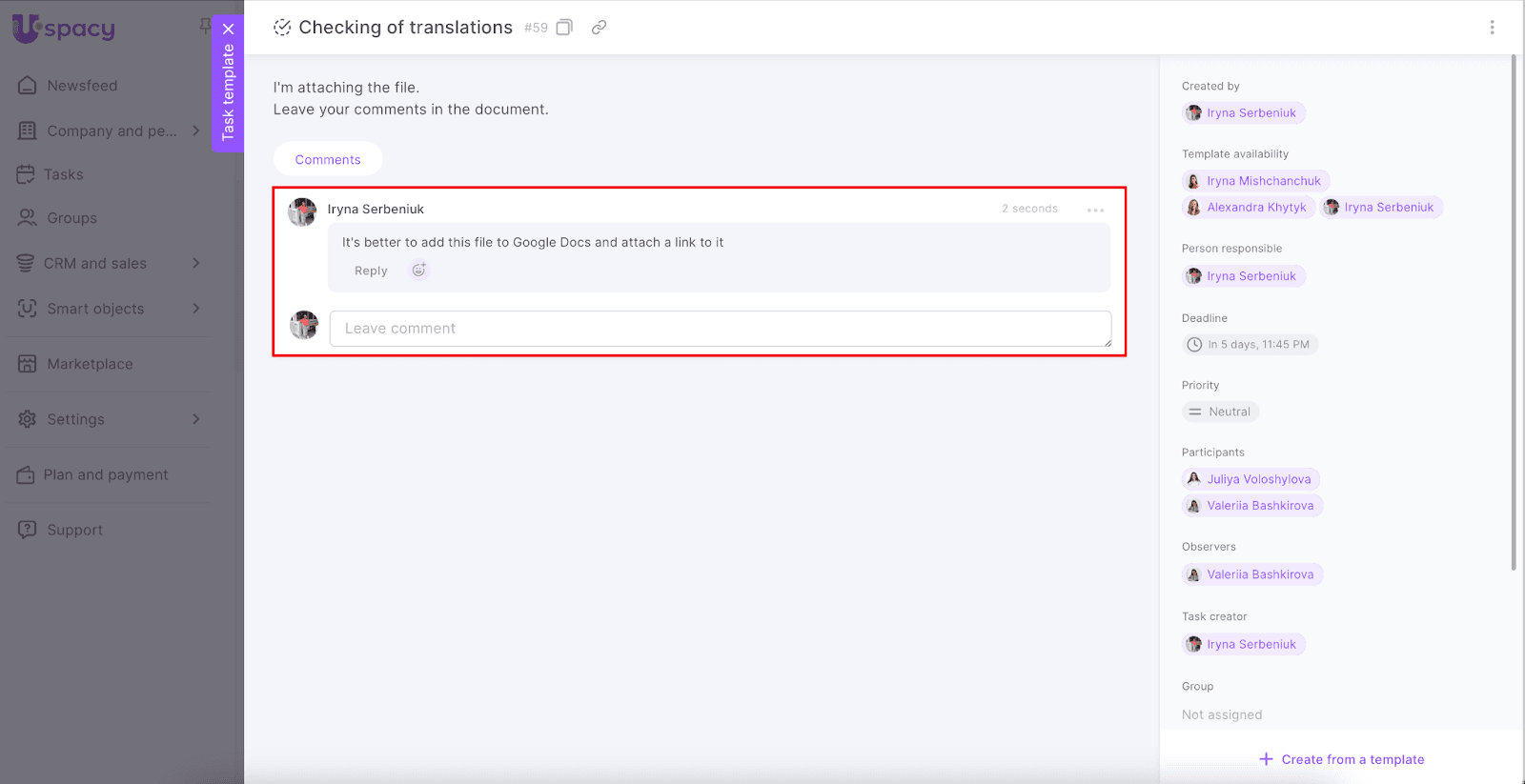The image size is (1525, 784).
Task: Open CRM and sales section
Action: click(x=94, y=263)
